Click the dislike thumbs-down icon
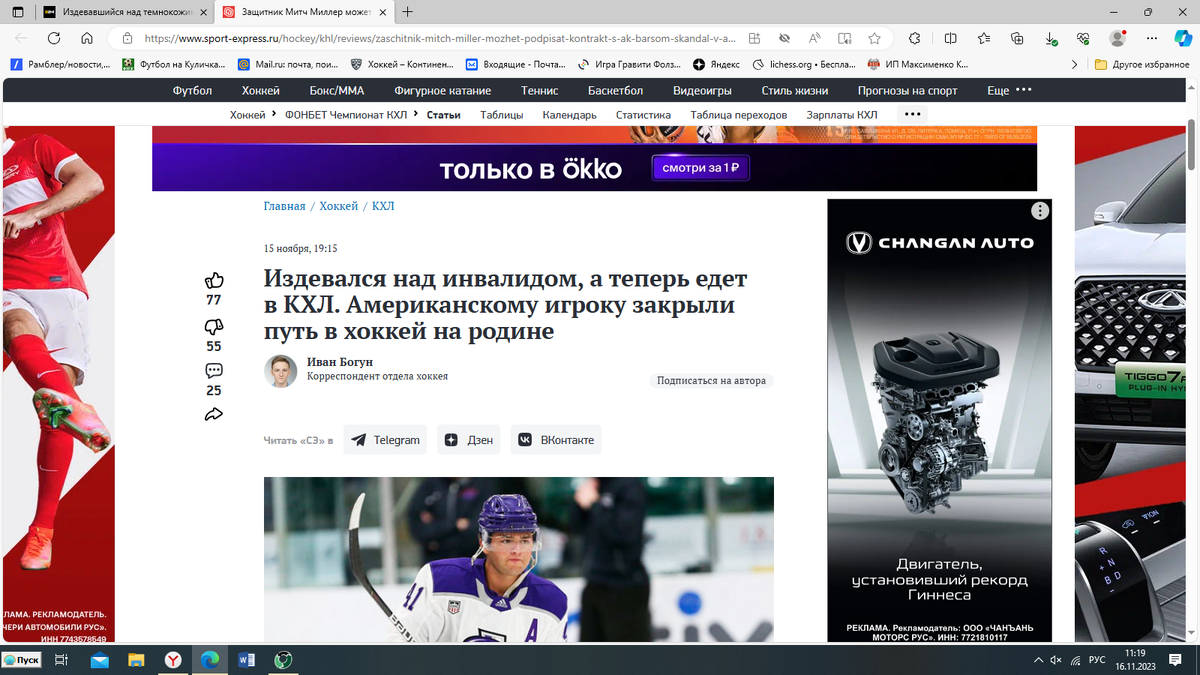Screen dimensions: 1200x675 tap(213, 327)
